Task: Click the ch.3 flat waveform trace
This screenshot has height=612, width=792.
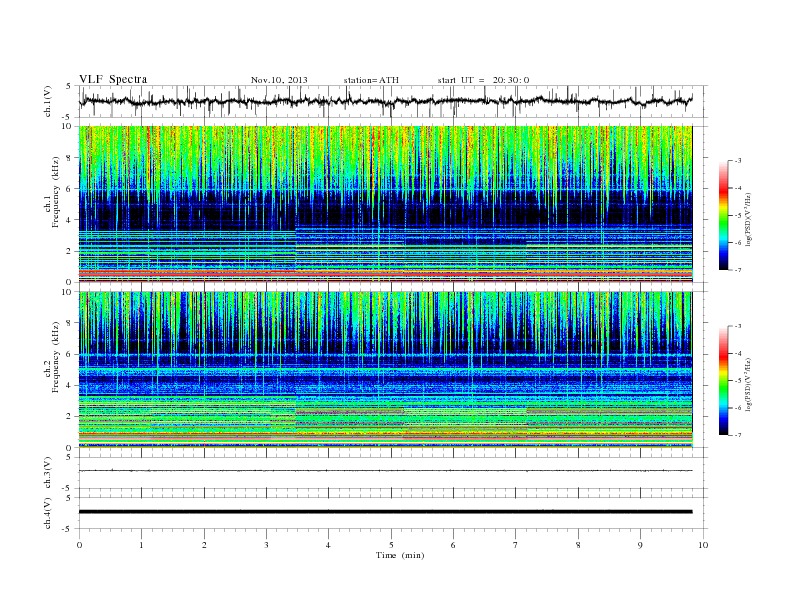Action: [385, 471]
